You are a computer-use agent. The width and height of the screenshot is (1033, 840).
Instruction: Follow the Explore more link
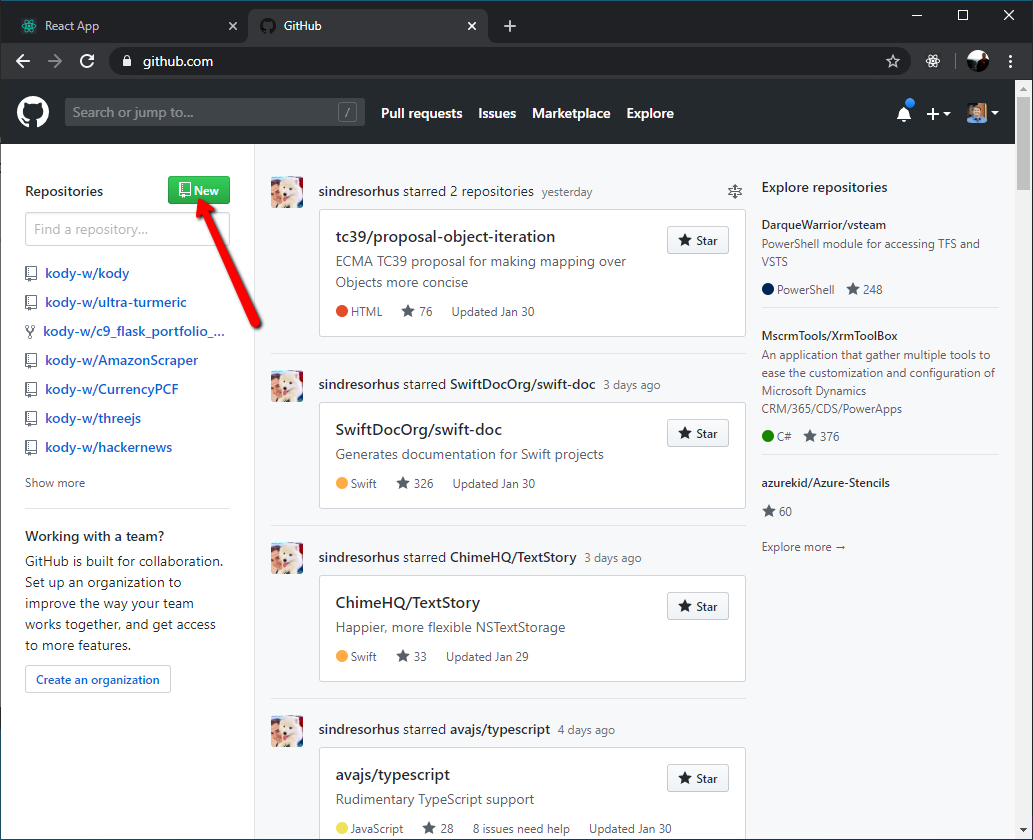(803, 547)
